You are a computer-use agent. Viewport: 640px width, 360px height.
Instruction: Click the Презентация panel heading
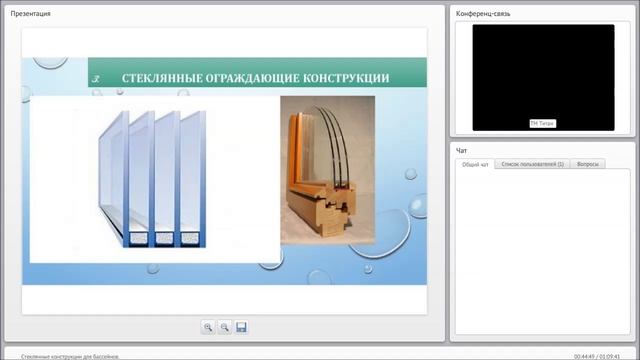tap(31, 13)
